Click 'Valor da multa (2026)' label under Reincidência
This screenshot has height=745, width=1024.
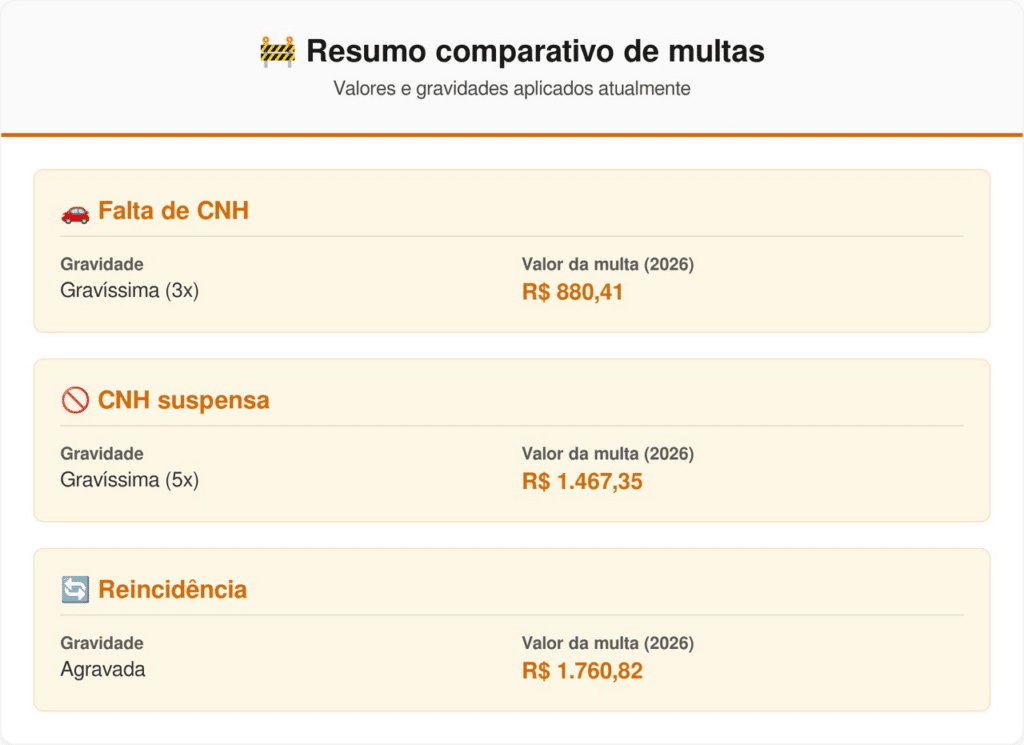pos(608,643)
